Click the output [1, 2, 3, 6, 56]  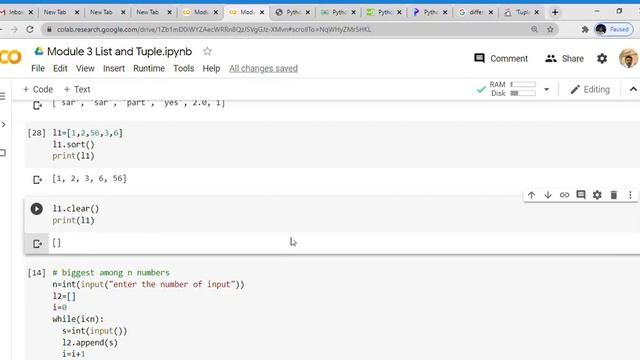[89, 178]
